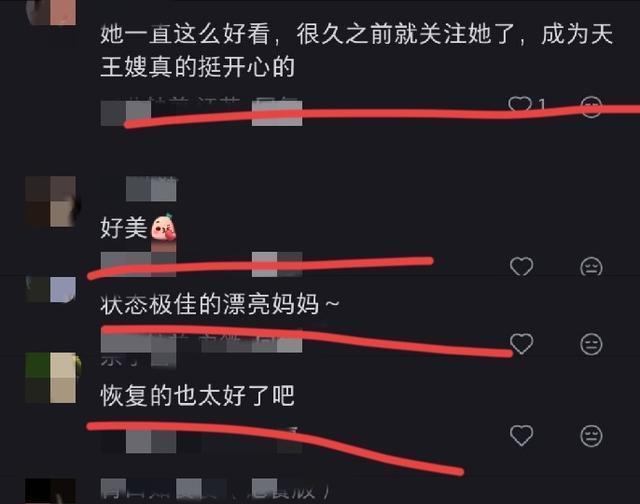The width and height of the screenshot is (640, 504).
Task: Tap the comment "状态极佳的漂亮妈妈～"
Action: 220,304
